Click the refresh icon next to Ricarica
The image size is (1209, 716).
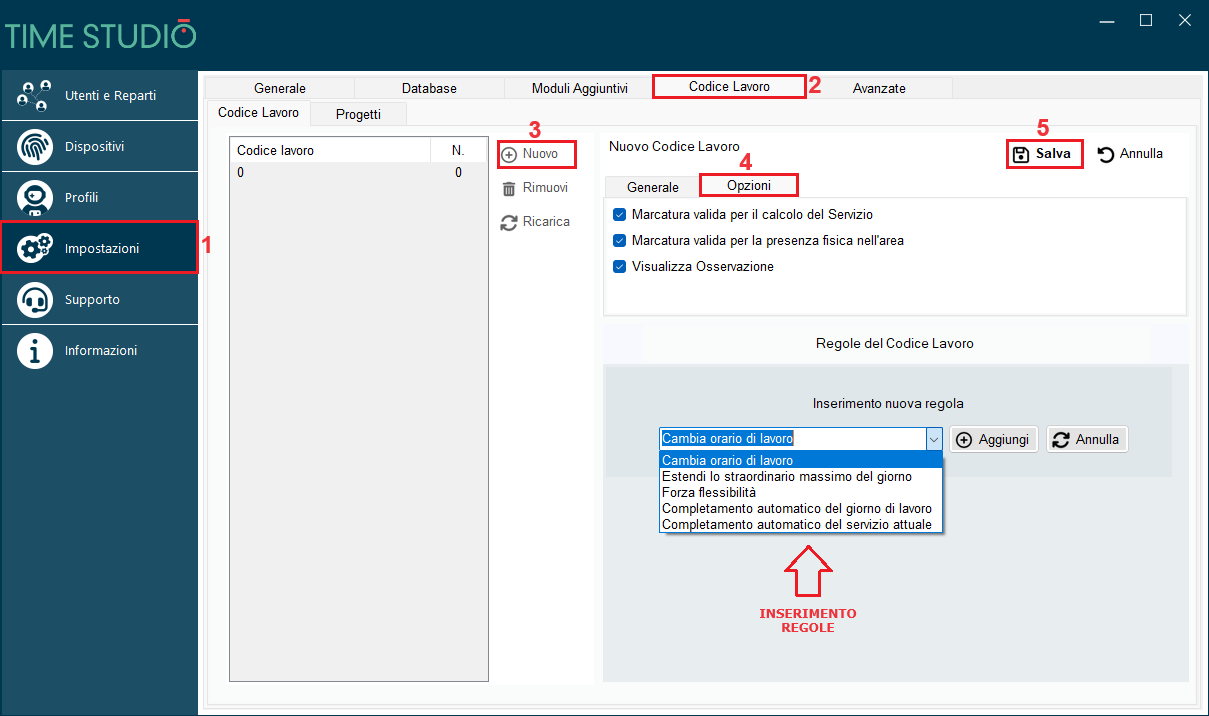pyautogui.click(x=509, y=222)
